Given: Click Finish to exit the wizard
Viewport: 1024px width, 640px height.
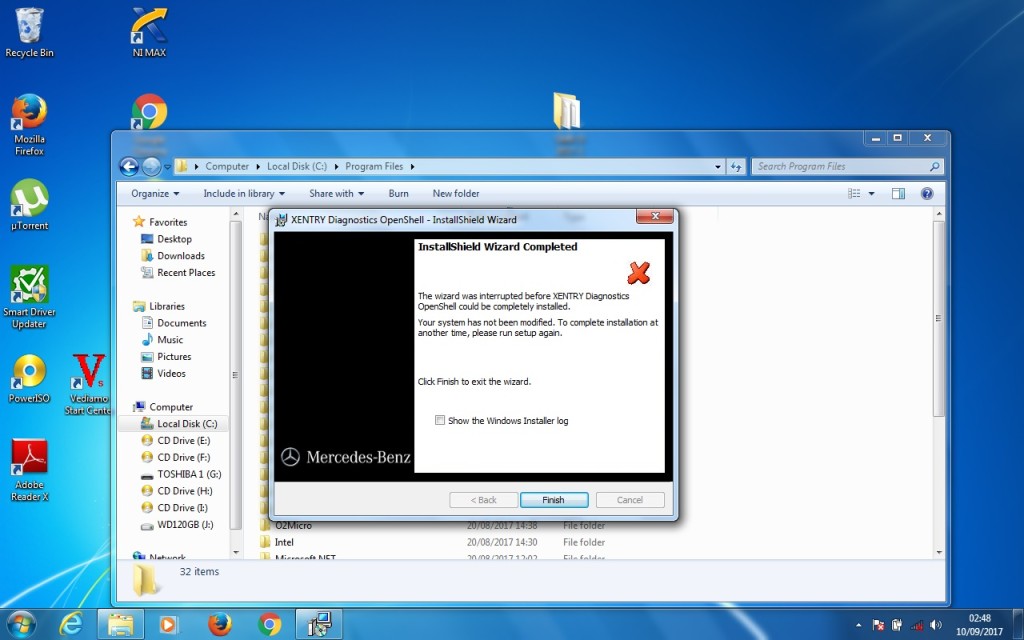Looking at the screenshot, I should tap(553, 500).
